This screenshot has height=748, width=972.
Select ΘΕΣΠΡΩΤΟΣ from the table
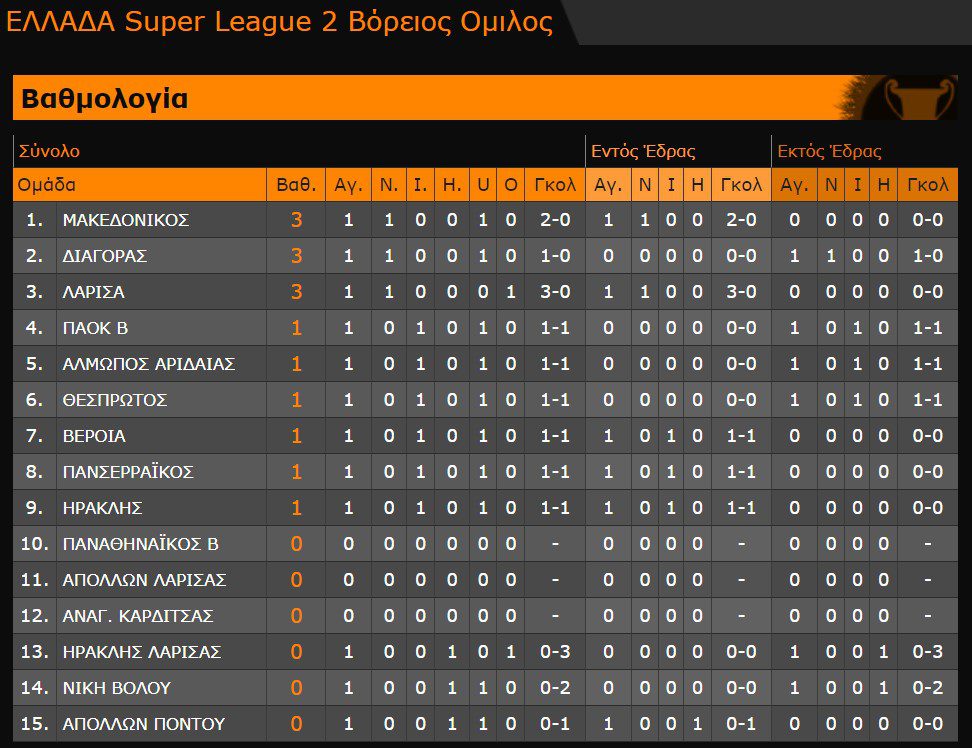coord(114,400)
